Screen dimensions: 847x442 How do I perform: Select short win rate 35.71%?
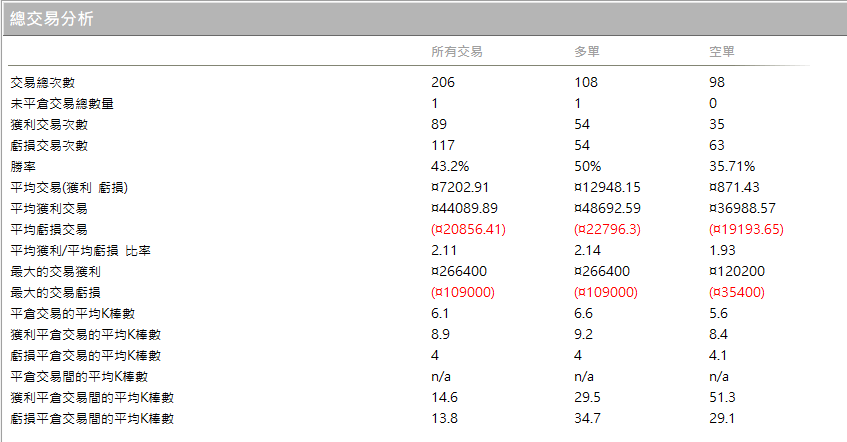coord(732,166)
